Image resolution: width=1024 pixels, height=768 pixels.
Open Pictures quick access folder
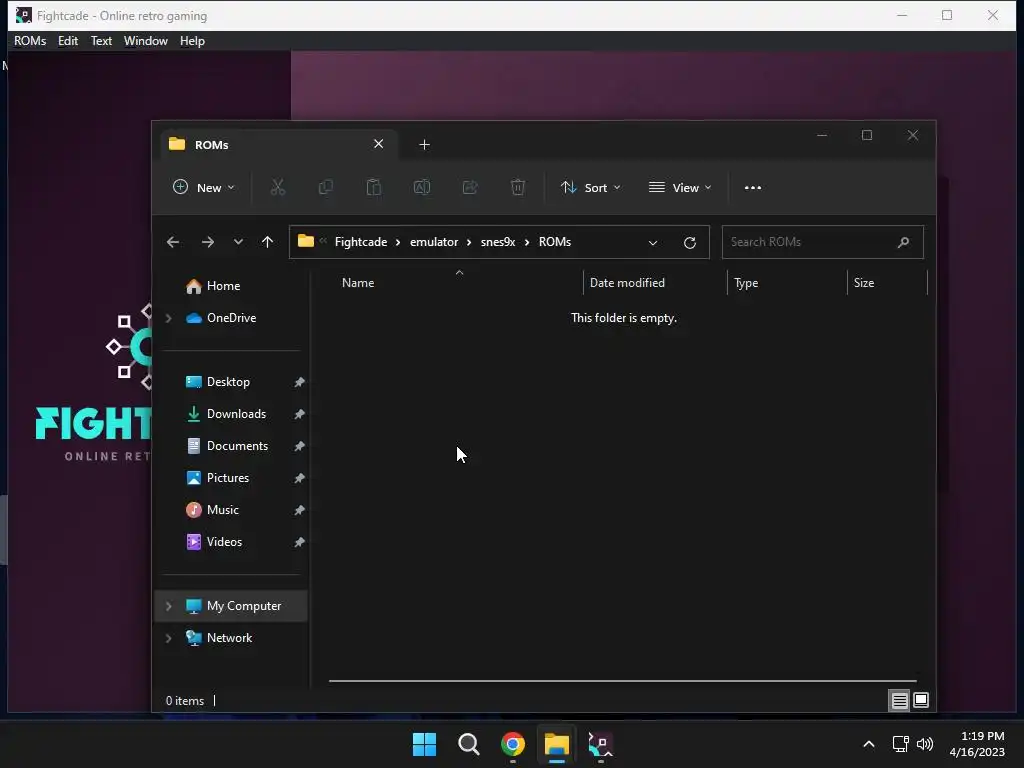pos(228,478)
